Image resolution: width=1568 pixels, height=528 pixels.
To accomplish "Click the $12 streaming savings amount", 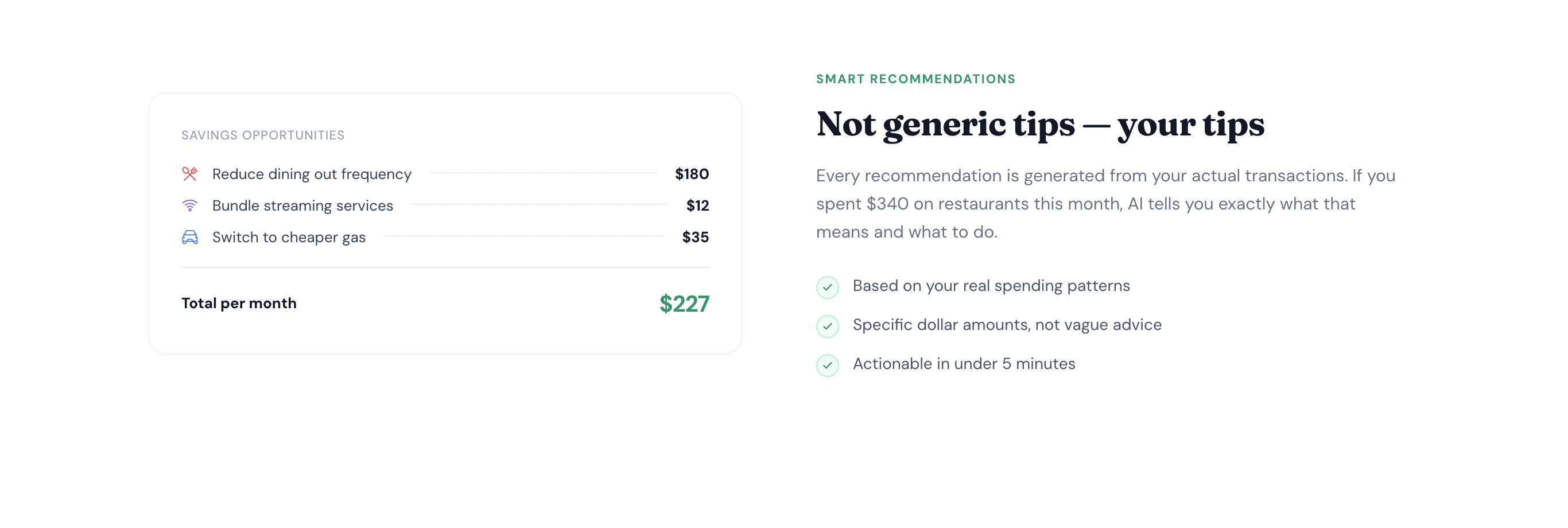I will [x=697, y=206].
